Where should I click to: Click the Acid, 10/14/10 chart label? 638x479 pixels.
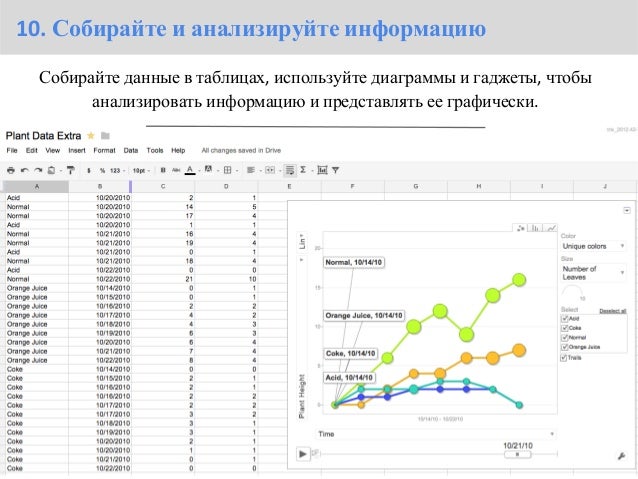click(349, 378)
